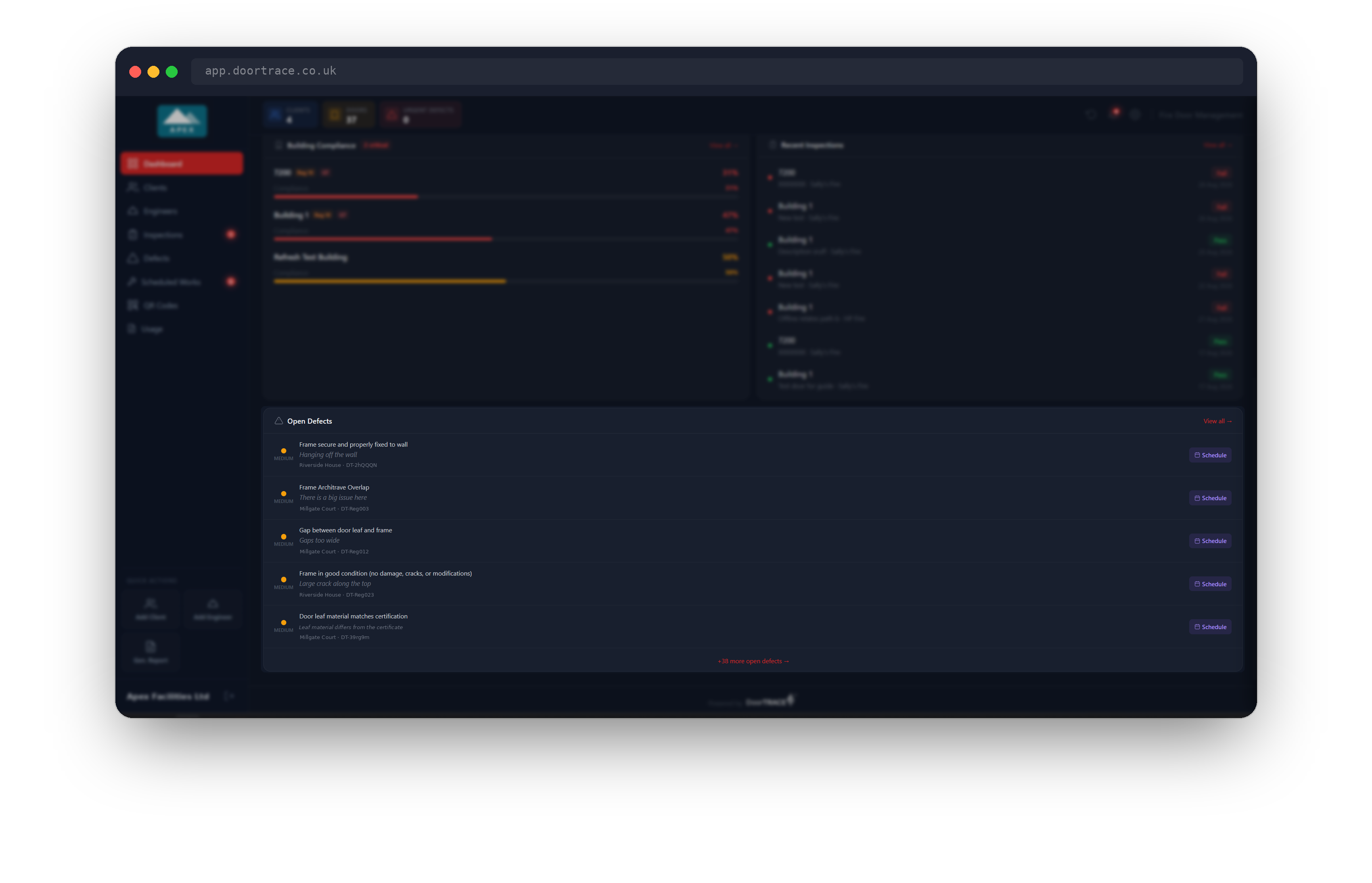The image size is (1372, 883).
Task: Click severity dot beside Frame in good condition defect
Action: tap(284, 580)
